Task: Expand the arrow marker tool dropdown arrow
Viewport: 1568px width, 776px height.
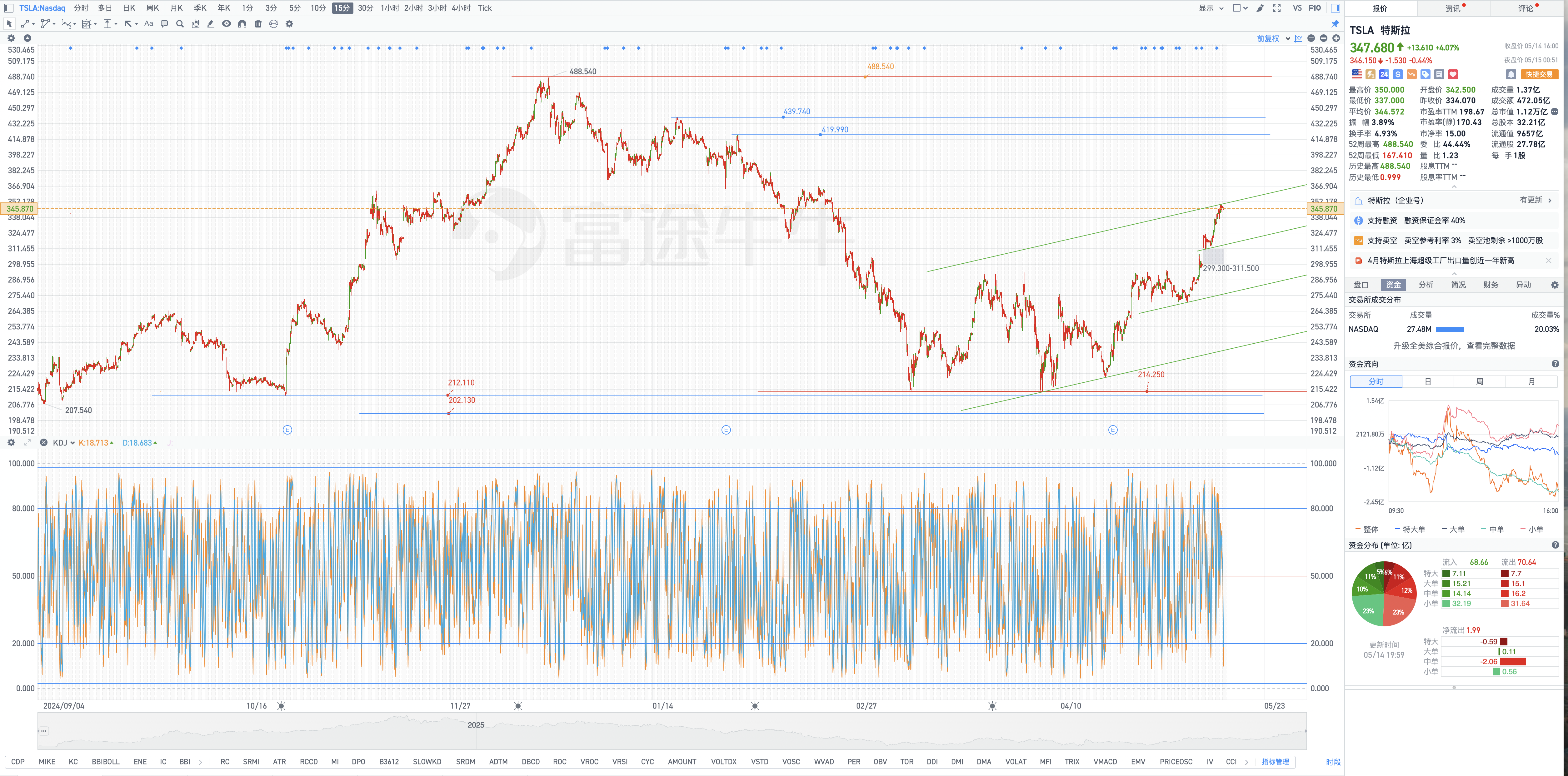Action: point(136,24)
